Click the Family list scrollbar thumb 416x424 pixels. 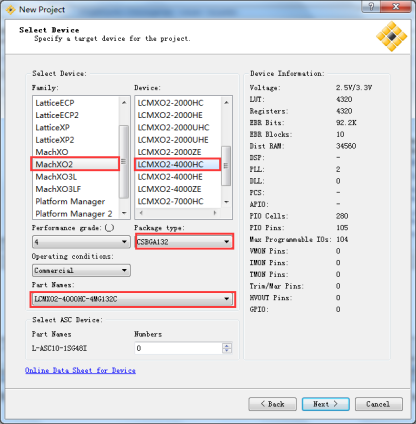(x=124, y=161)
